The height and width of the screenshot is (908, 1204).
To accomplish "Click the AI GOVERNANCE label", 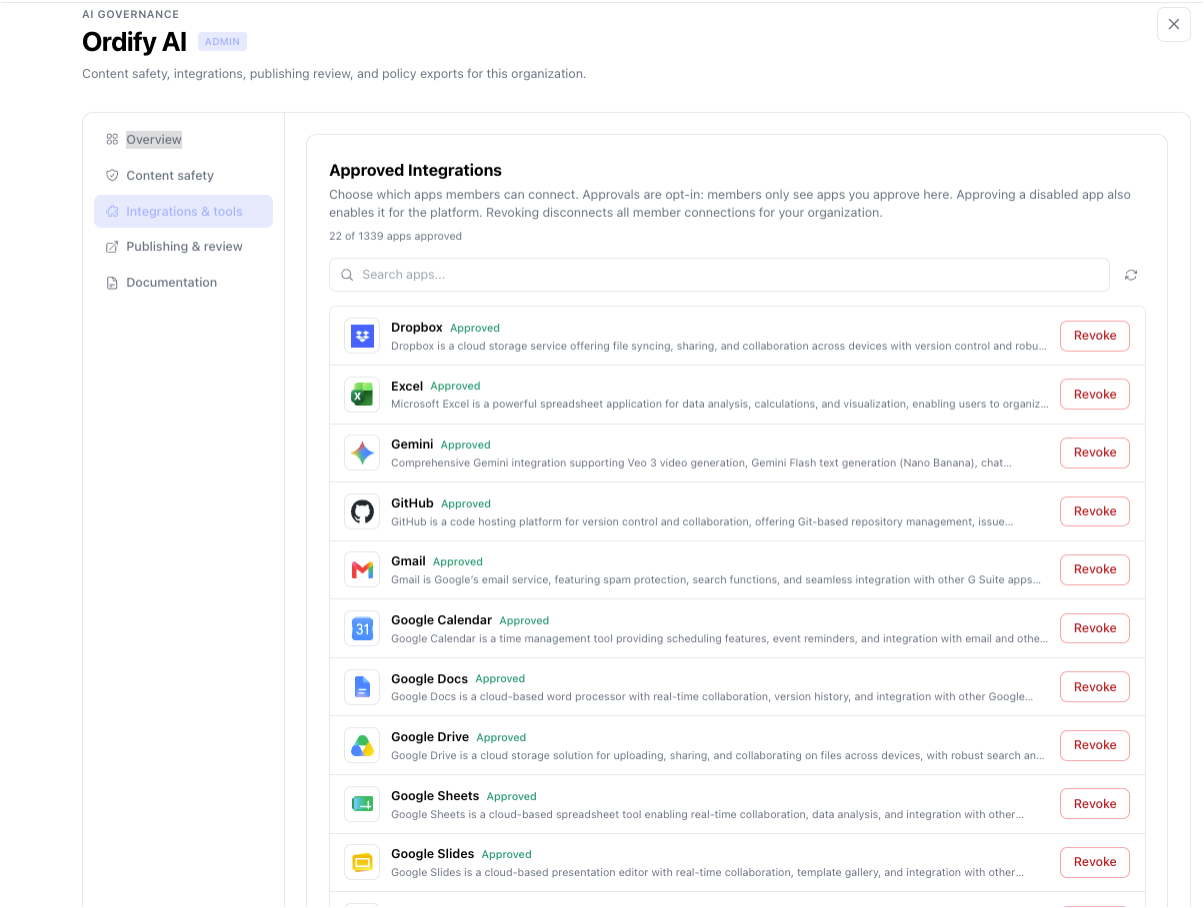I will (131, 14).
